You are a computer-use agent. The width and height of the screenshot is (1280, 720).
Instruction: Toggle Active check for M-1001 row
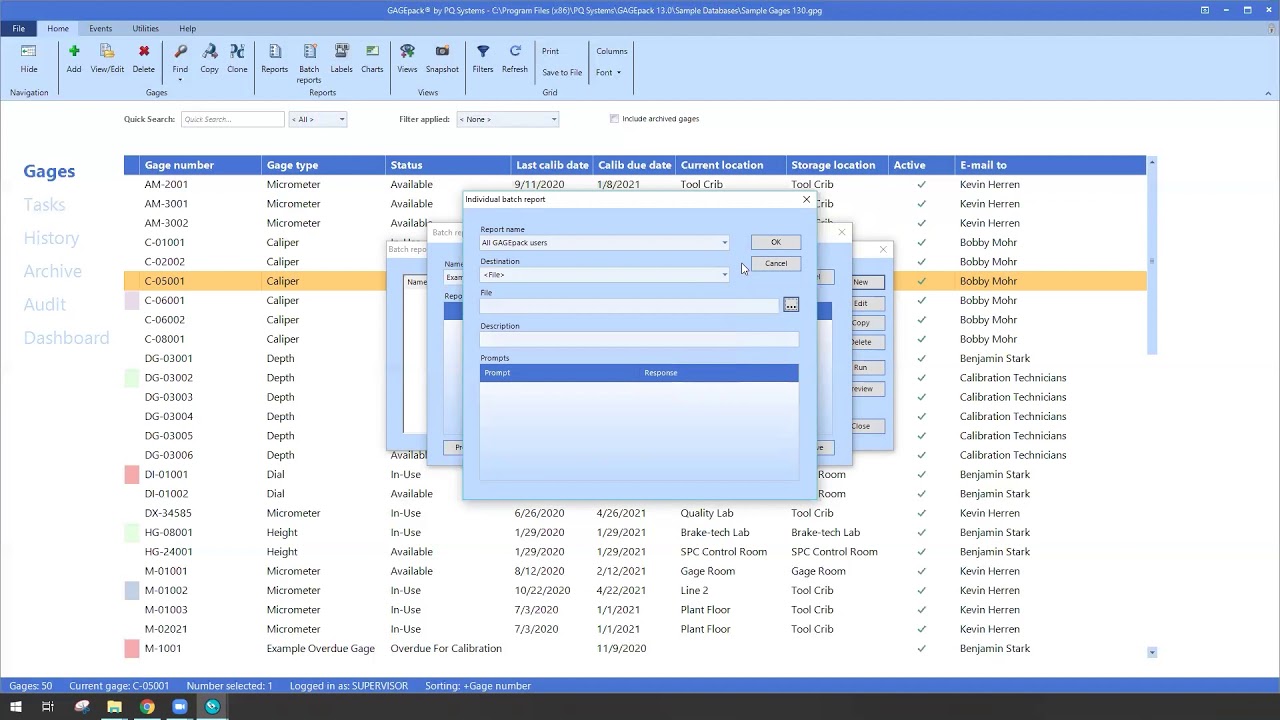pos(921,648)
